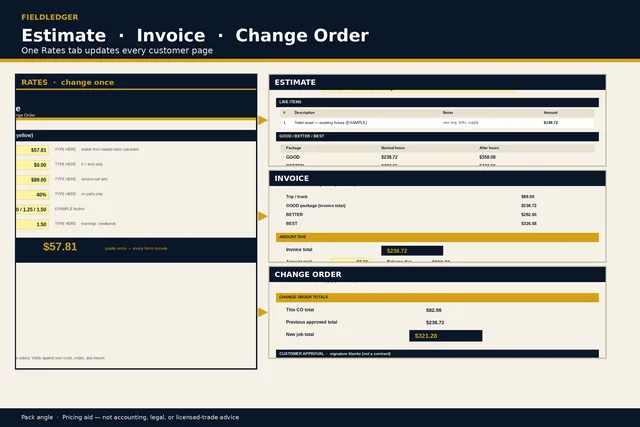Click the yellow '1.25 / 1.50' factors cell
This screenshot has width=640, height=427.
[33, 209]
